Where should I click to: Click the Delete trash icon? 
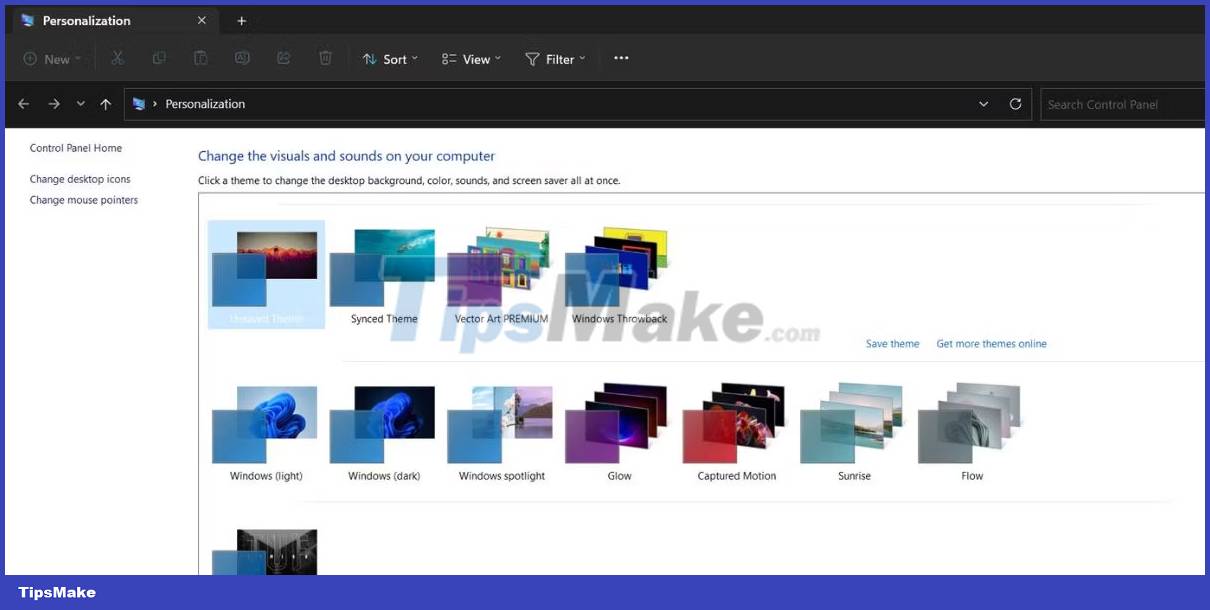tap(325, 58)
